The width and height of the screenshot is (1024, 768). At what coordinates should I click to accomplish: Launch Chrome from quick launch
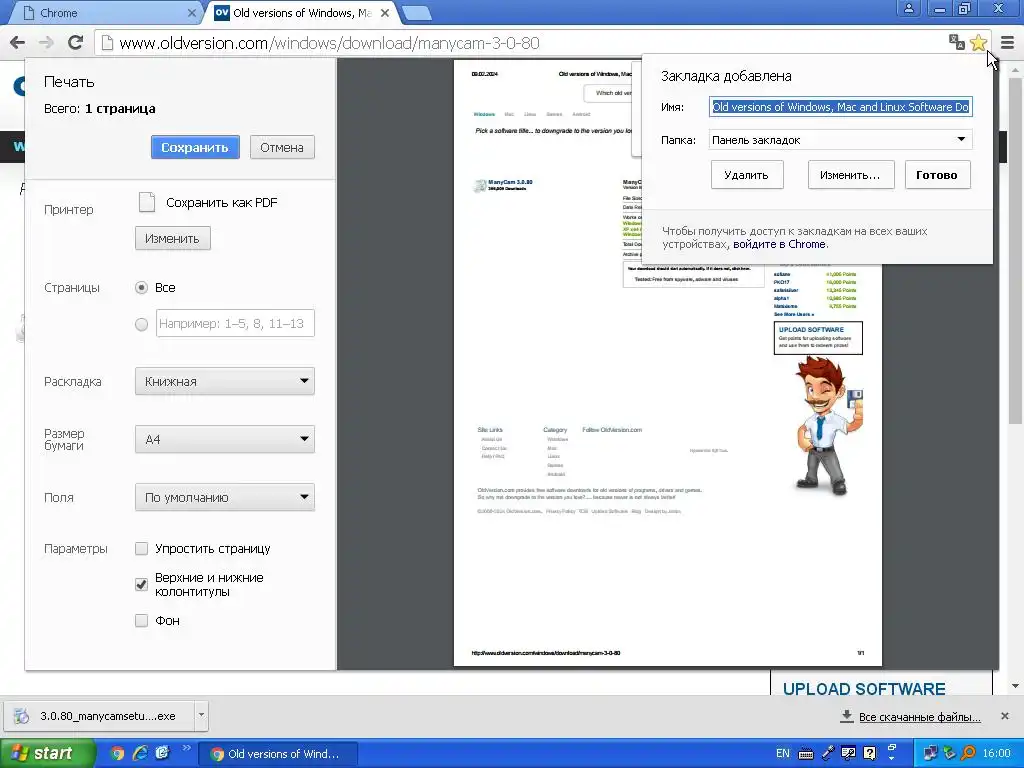point(118,753)
